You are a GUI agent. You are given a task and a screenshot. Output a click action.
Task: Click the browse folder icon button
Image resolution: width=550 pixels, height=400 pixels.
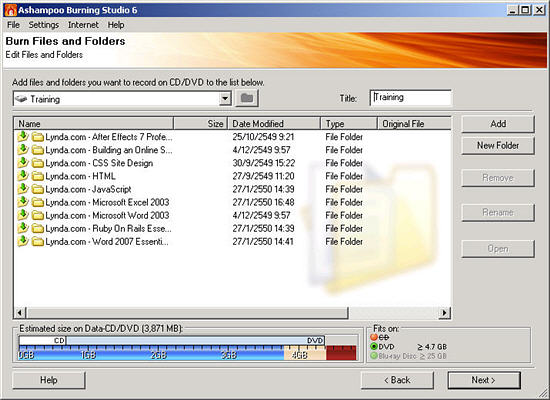247,98
